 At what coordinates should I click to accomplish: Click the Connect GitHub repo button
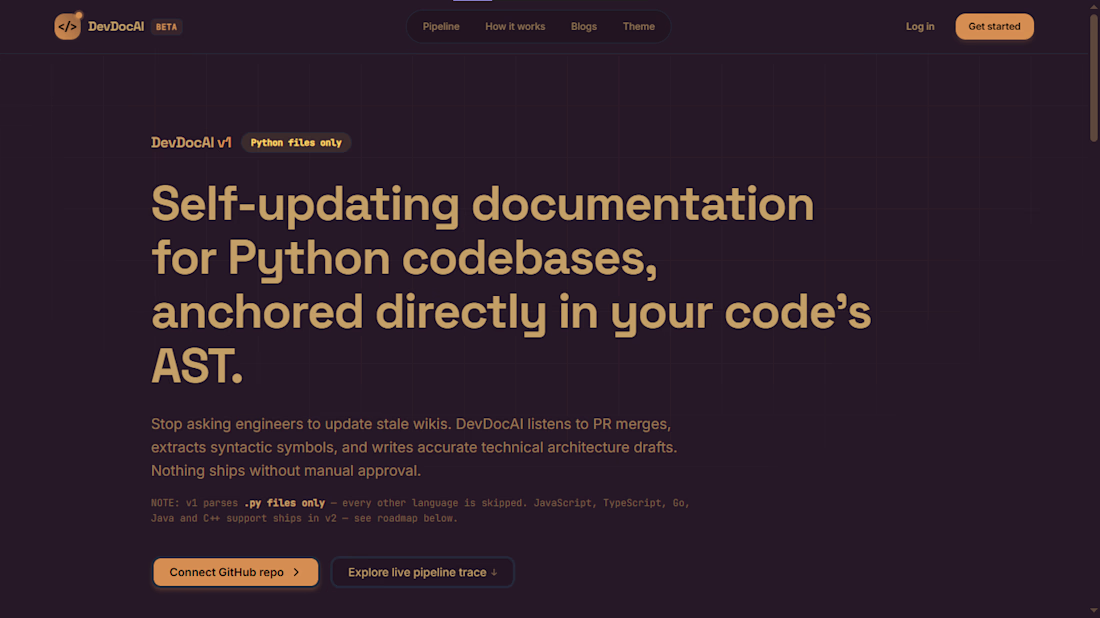pyautogui.click(x=236, y=572)
